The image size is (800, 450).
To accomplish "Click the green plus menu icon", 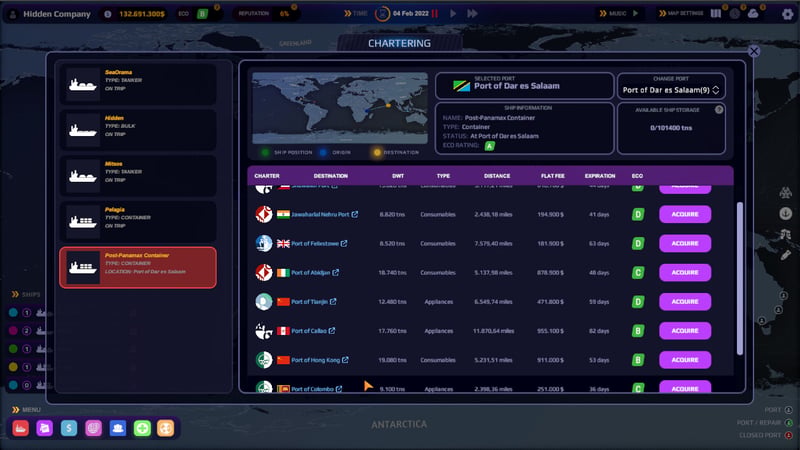I will (142, 428).
